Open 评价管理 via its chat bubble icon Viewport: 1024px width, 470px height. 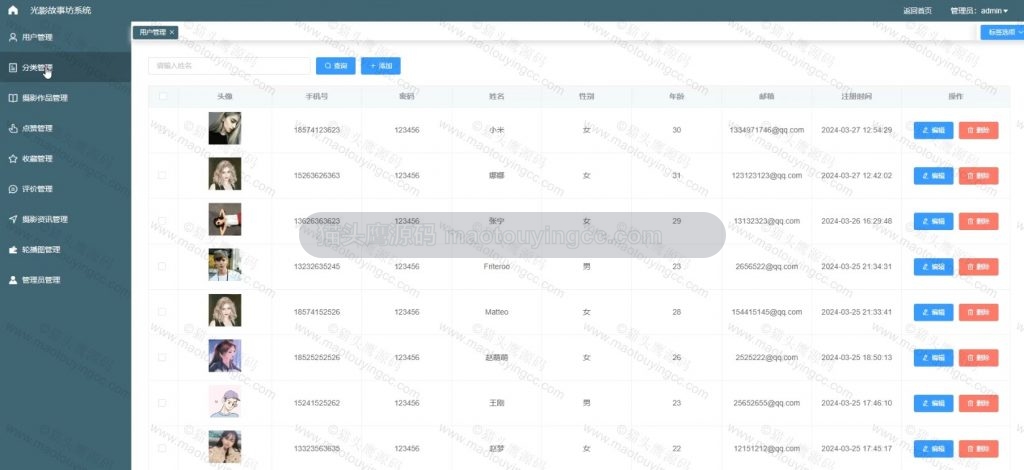pos(12,189)
